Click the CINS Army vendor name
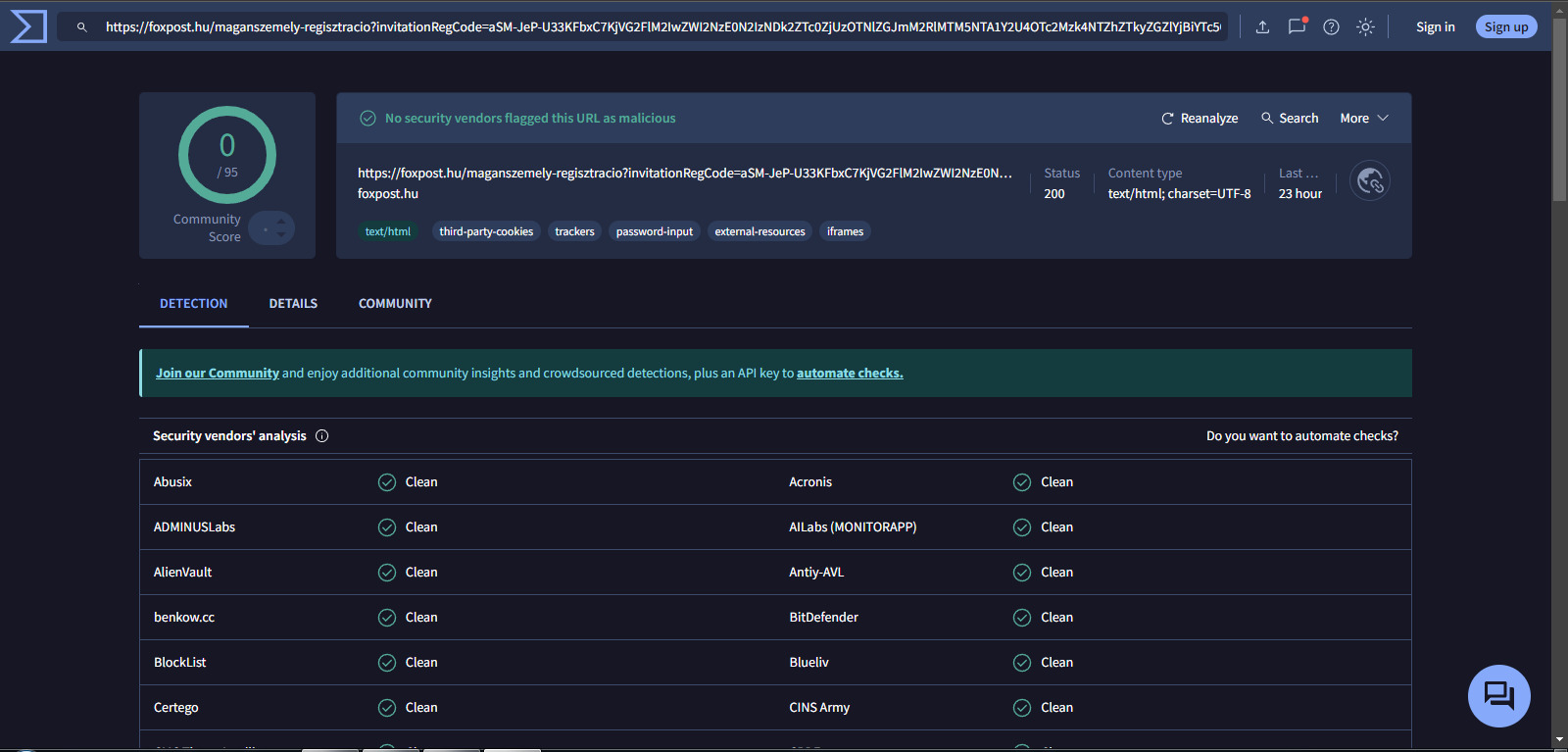The width and height of the screenshot is (1568, 752). 819,708
